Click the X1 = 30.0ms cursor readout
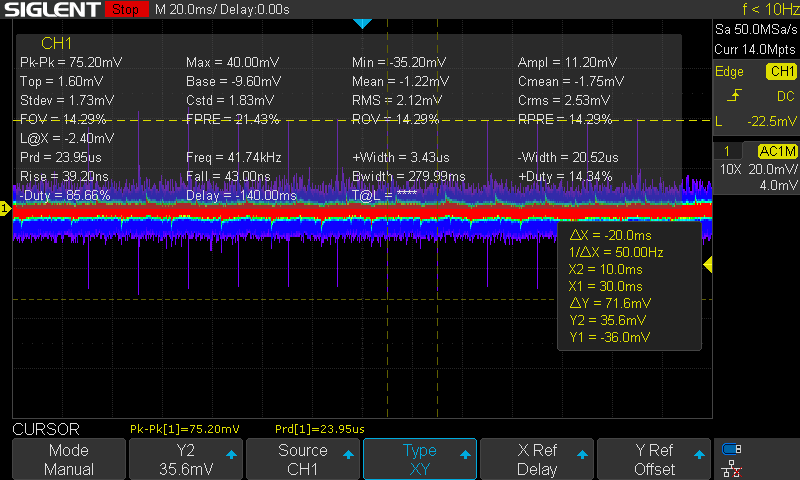The height and width of the screenshot is (480, 800). click(606, 286)
